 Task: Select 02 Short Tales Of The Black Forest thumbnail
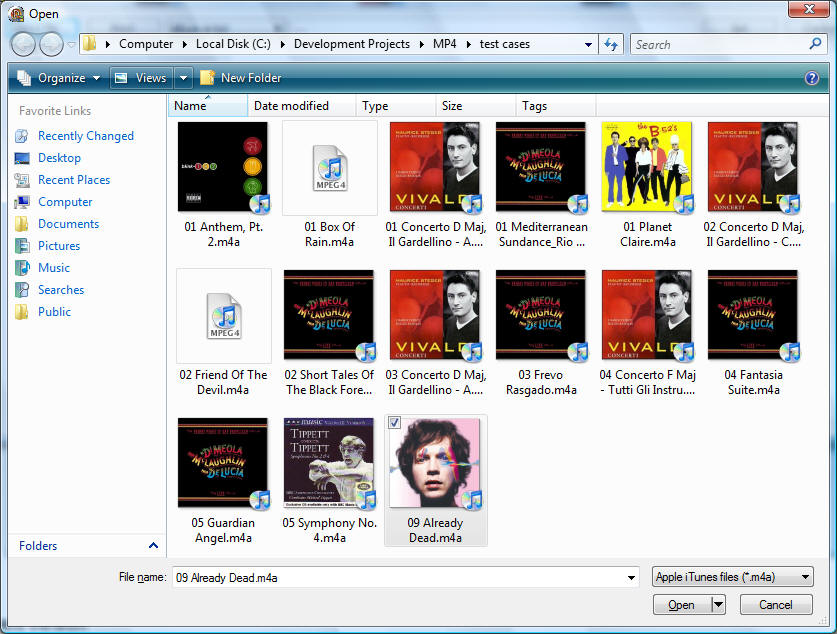point(329,315)
